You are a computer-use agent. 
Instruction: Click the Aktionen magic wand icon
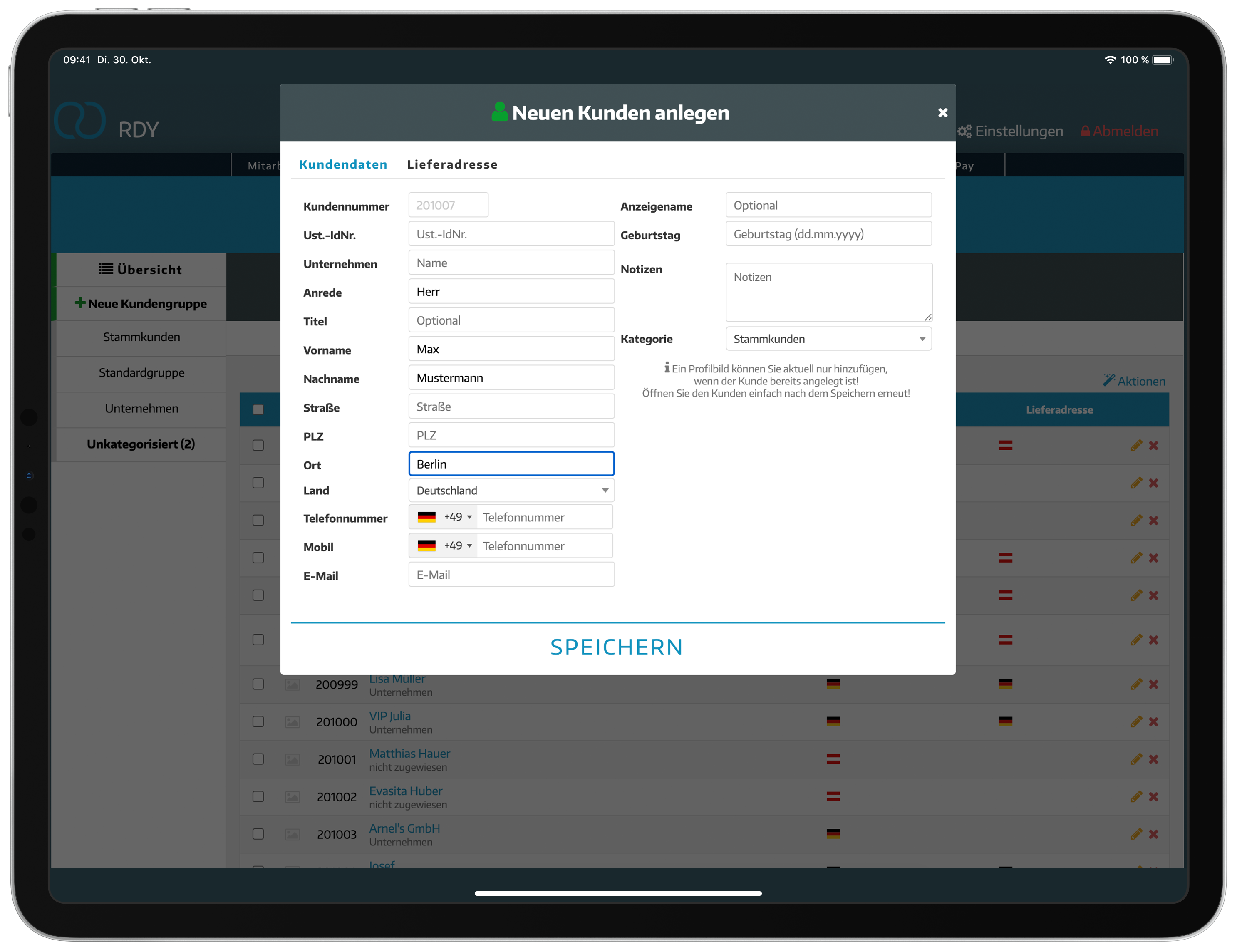(1108, 381)
